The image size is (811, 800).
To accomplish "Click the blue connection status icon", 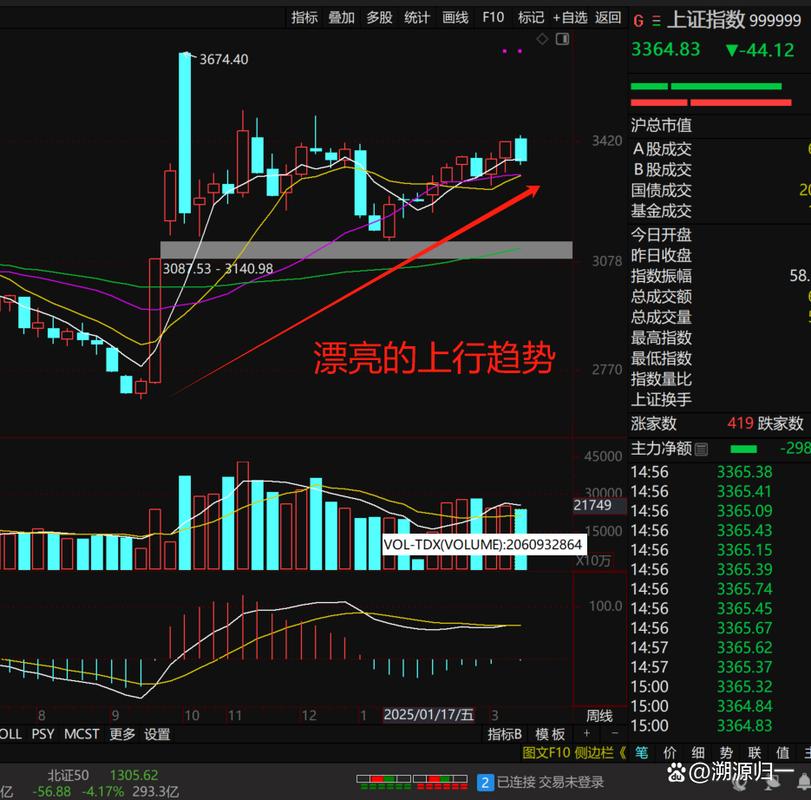I will (485, 782).
